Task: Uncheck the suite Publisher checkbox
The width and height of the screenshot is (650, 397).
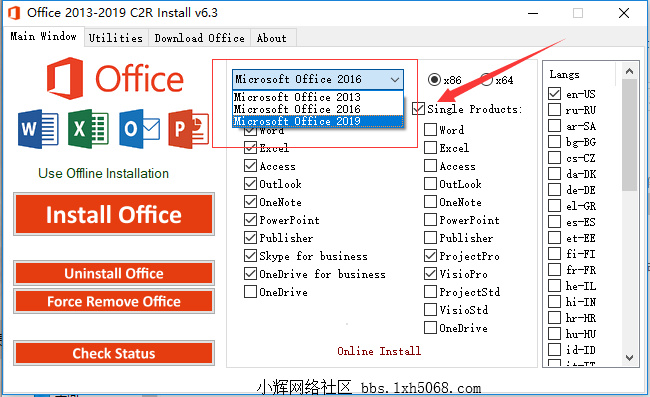Action: 250,238
